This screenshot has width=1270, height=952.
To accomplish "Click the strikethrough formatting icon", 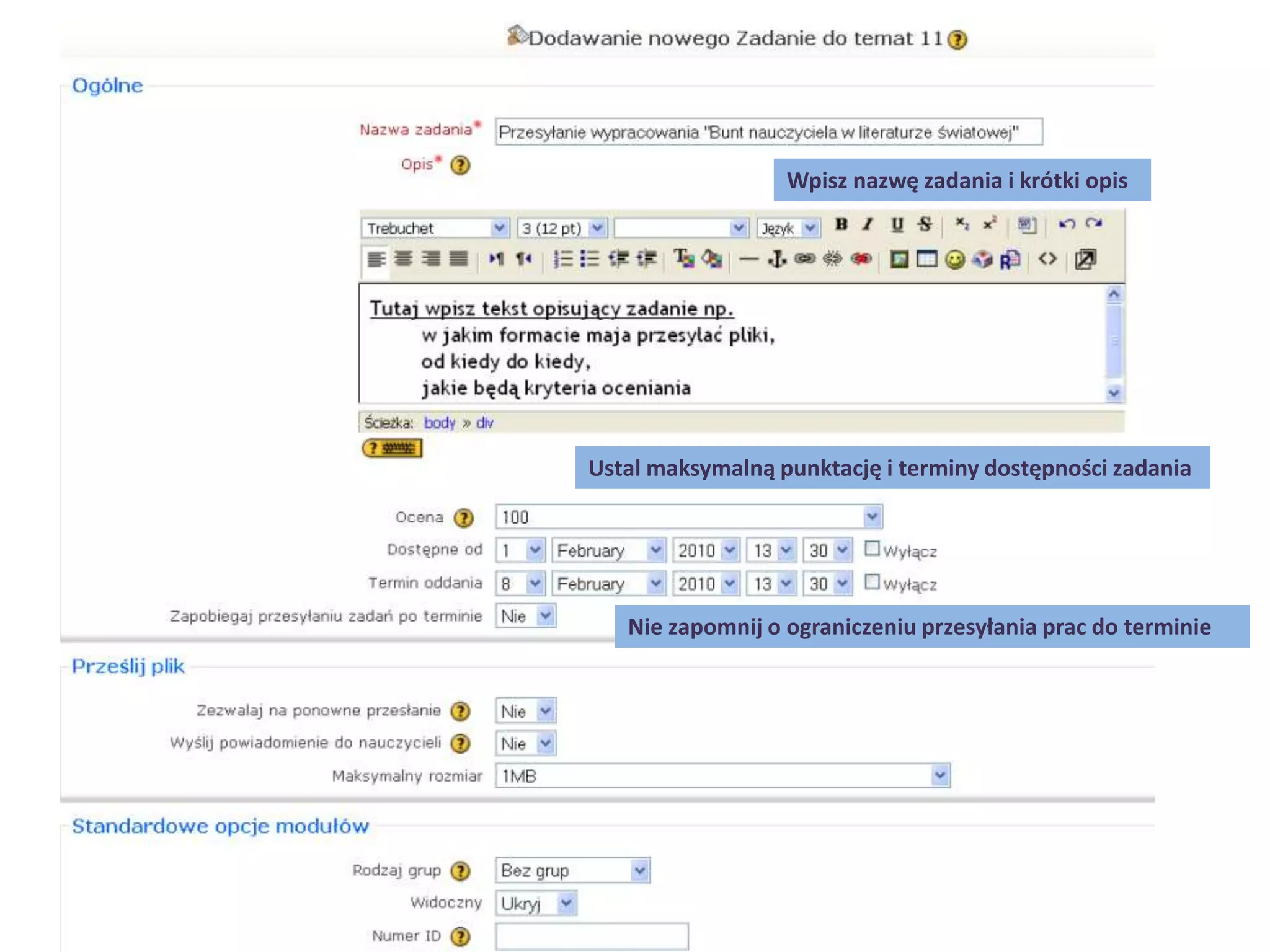I will 925,224.
